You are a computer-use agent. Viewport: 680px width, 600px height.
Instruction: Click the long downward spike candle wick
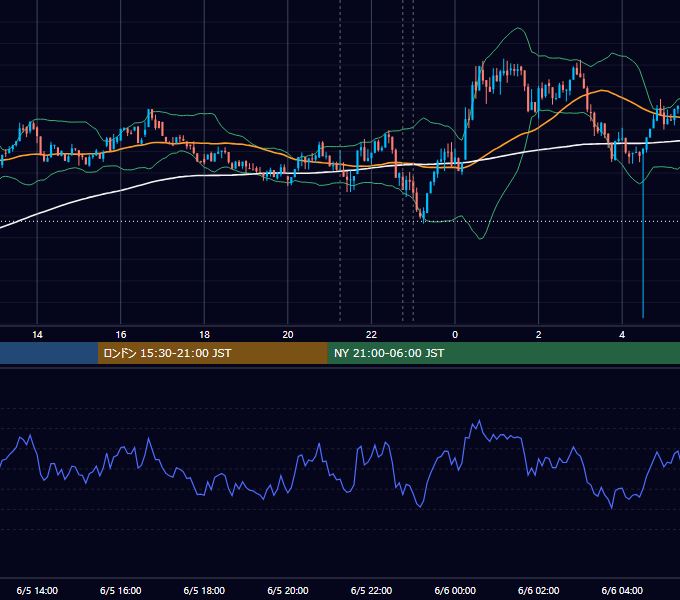(643, 234)
